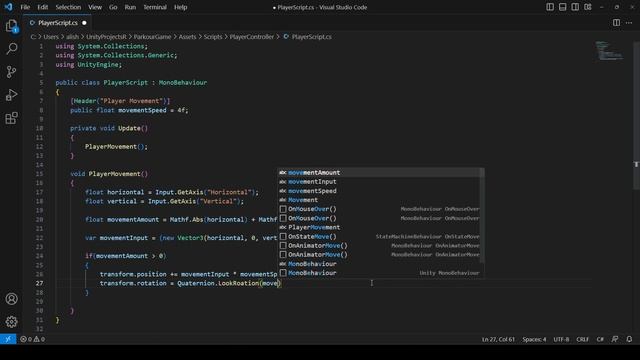This screenshot has width=640, height=360.
Task: Click the remote window status indicator
Action: (x=8, y=339)
